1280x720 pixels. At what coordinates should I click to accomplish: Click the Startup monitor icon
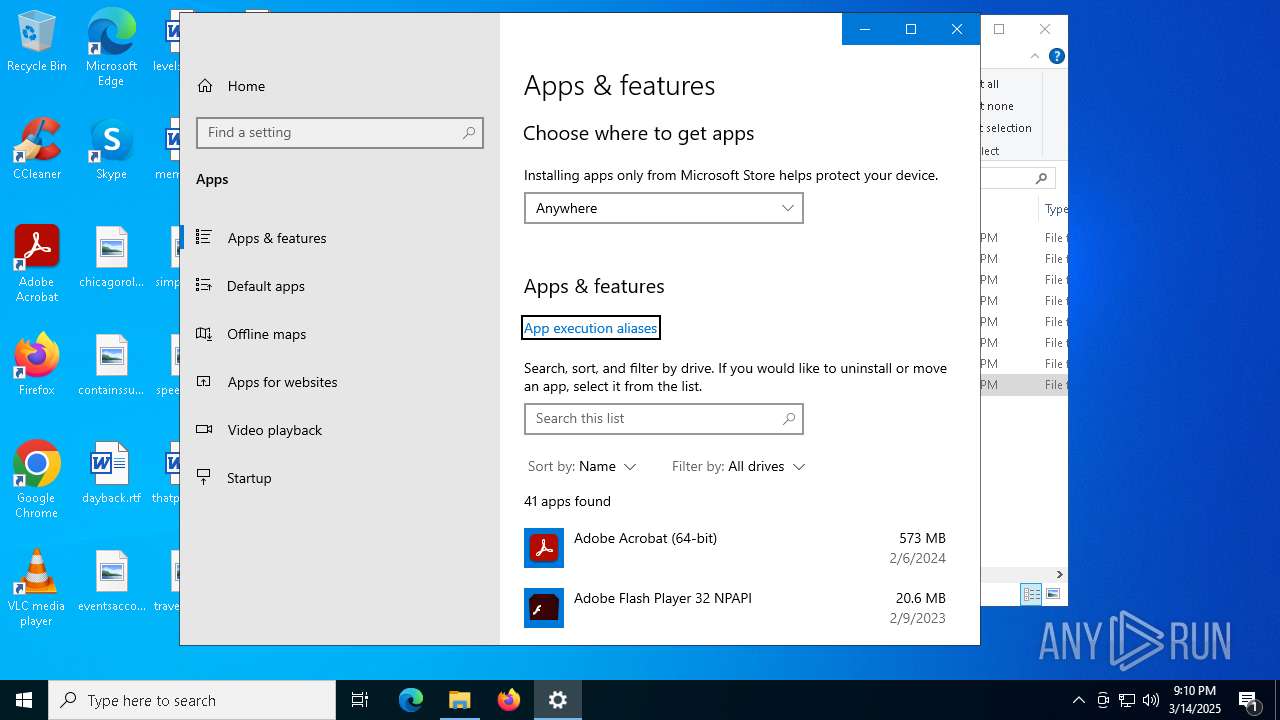tap(204, 477)
